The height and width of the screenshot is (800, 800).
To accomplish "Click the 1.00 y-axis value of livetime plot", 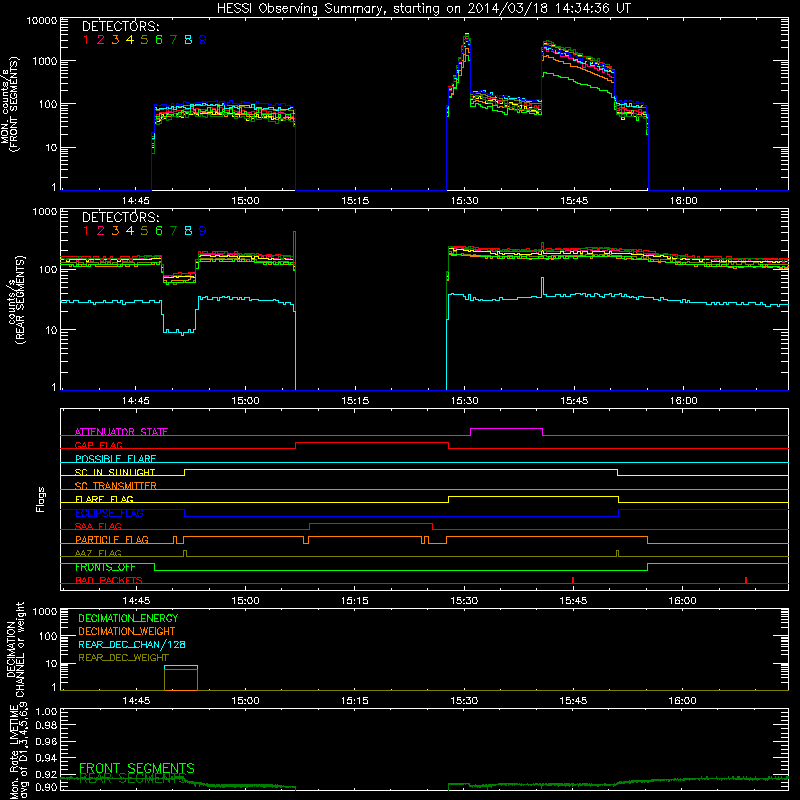I will 46,712.
